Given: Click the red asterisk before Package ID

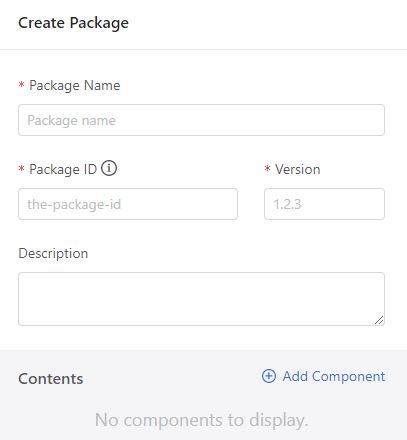Looking at the screenshot, I should [21, 169].
